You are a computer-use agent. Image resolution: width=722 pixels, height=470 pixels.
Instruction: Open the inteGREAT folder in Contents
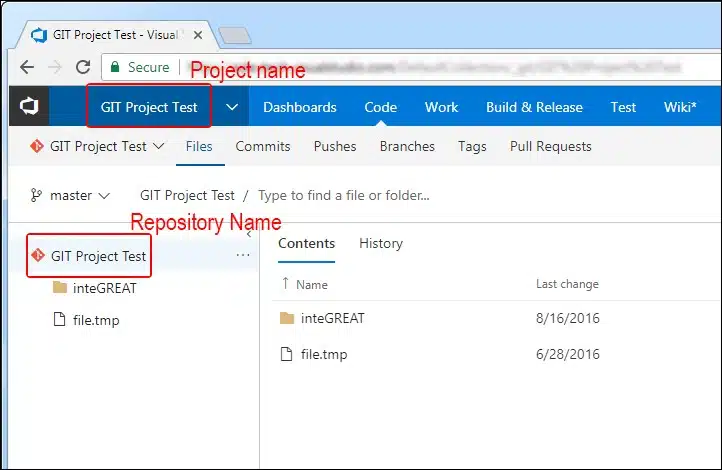click(334, 318)
